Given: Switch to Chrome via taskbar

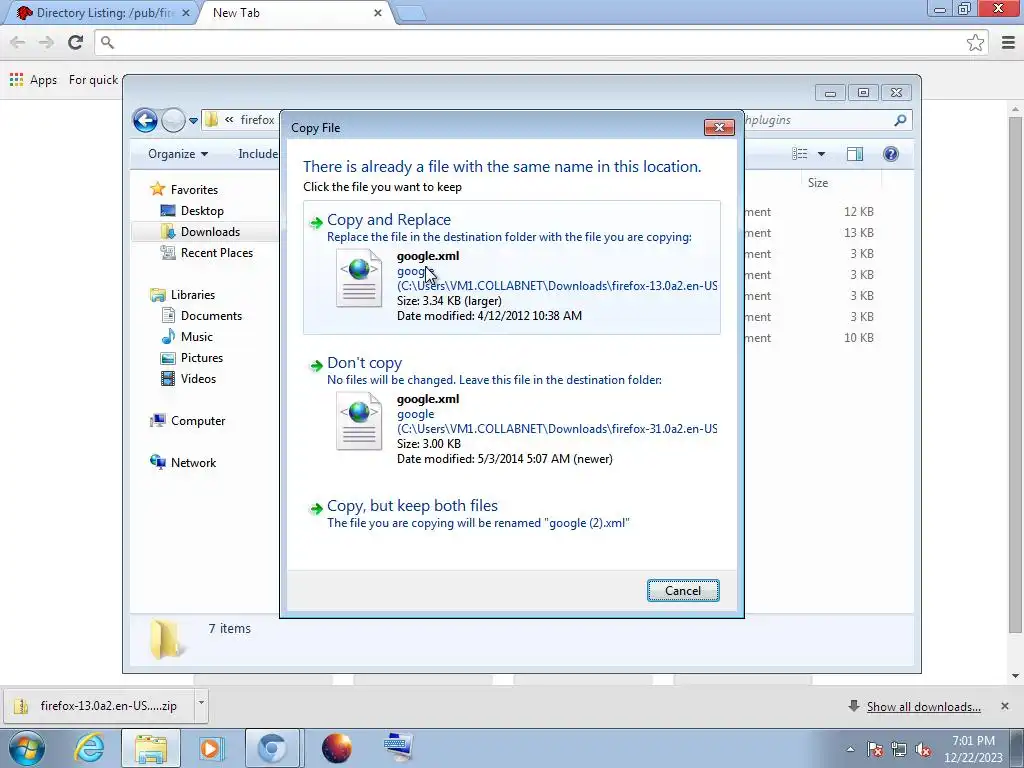Looking at the screenshot, I should pyautogui.click(x=272, y=748).
